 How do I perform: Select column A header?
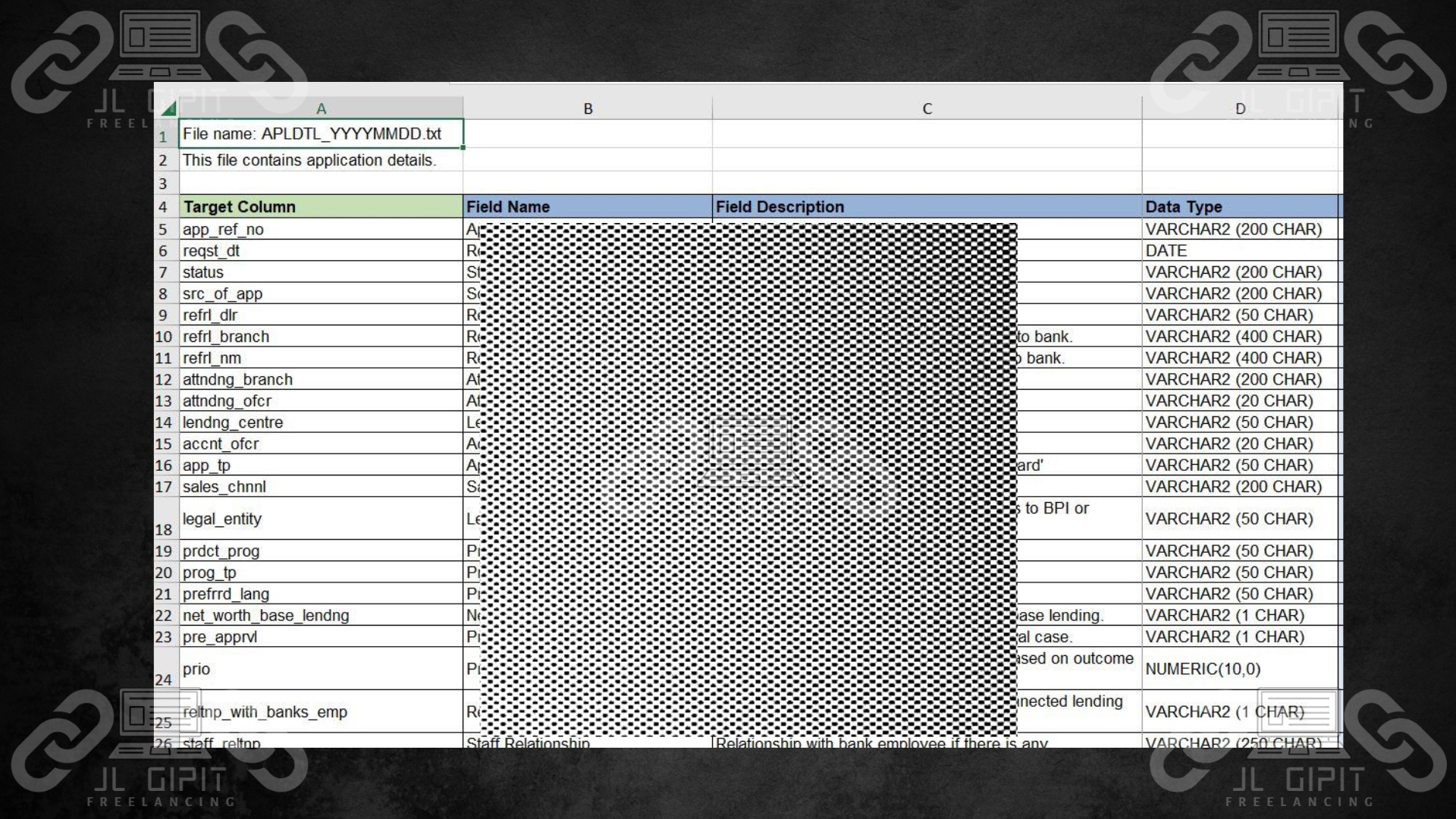321,108
